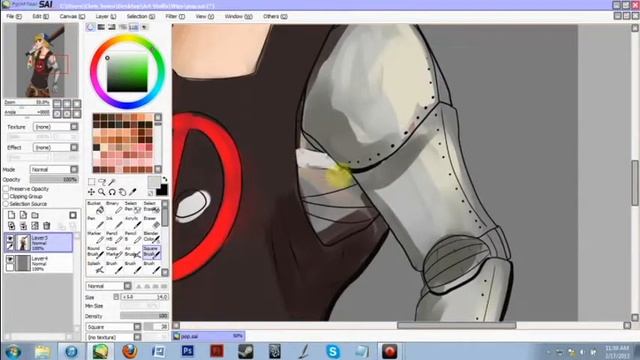The height and width of the screenshot is (360, 640).
Task: Choose the Acrylic brush tool
Action: click(133, 222)
